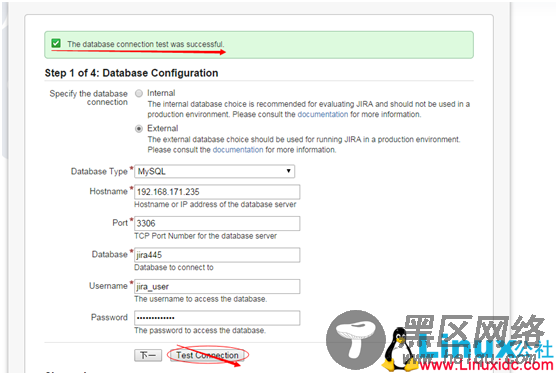The height and width of the screenshot is (375, 558).
Task: Open the Database Type MySQL dropdown
Action: click(214, 171)
